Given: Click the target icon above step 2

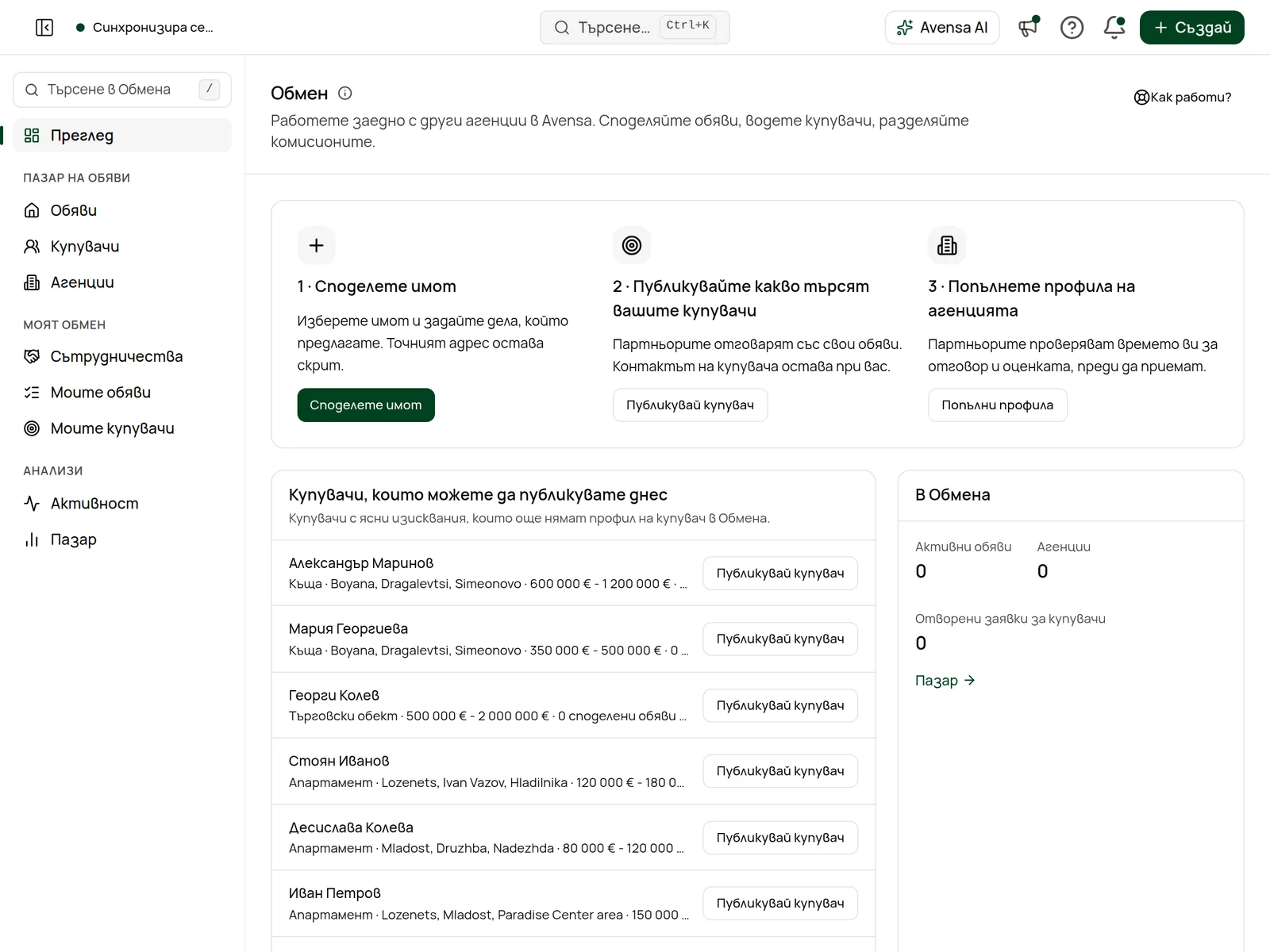Looking at the screenshot, I should point(632,245).
